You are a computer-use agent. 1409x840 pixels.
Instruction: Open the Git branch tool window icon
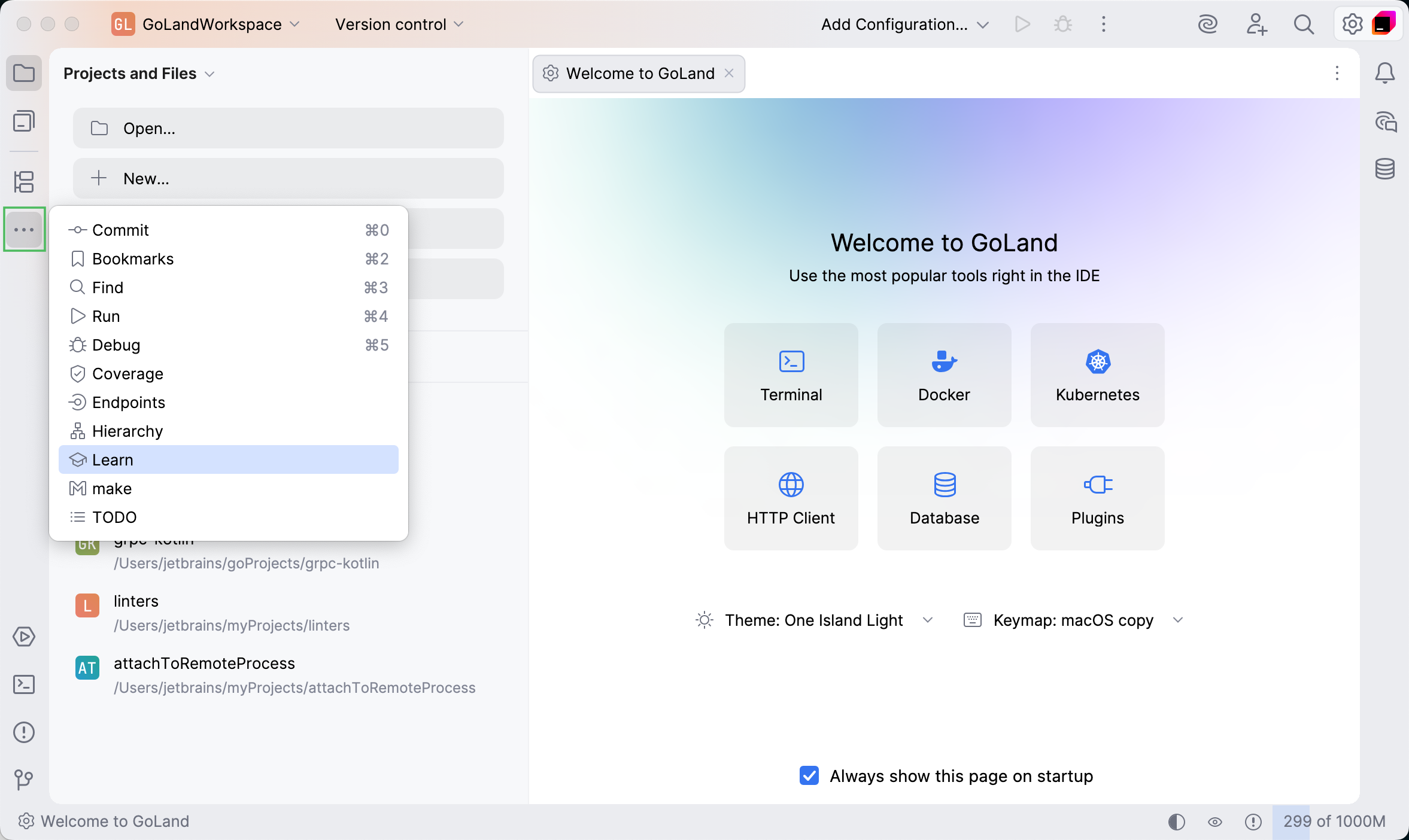[x=24, y=779]
